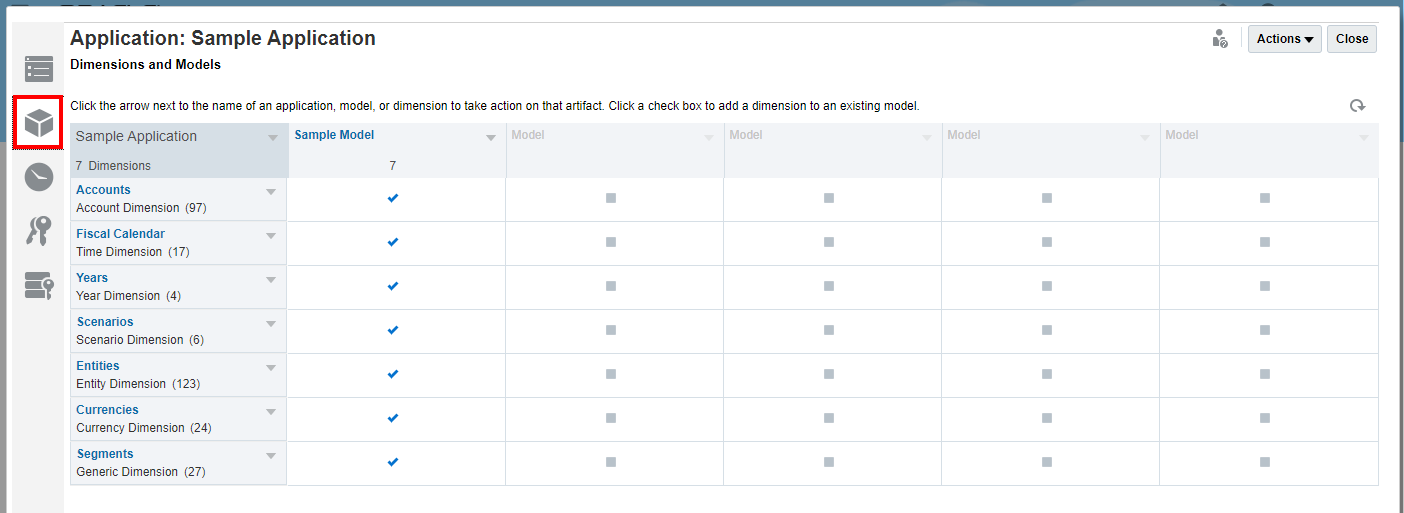Toggle Entities check in Sample Model column

coord(393,374)
